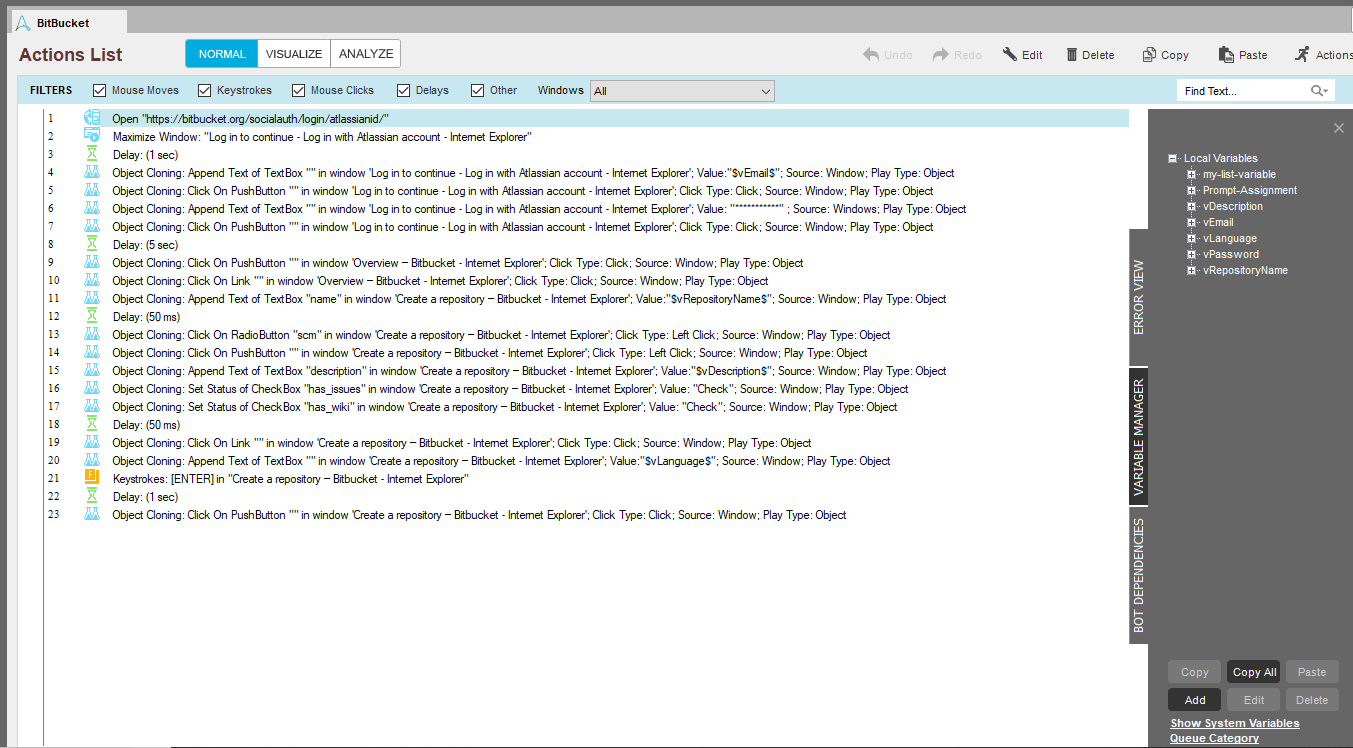Image resolution: width=1353 pixels, height=748 pixels.
Task: Expand the vLanguage variable node
Action: 1191,238
